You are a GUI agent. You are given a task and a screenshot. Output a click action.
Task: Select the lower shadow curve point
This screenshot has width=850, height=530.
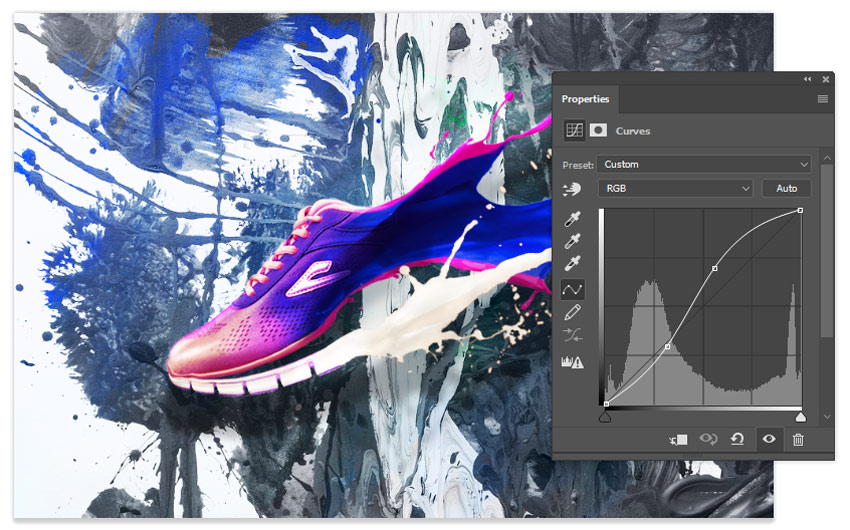pyautogui.click(x=667, y=346)
